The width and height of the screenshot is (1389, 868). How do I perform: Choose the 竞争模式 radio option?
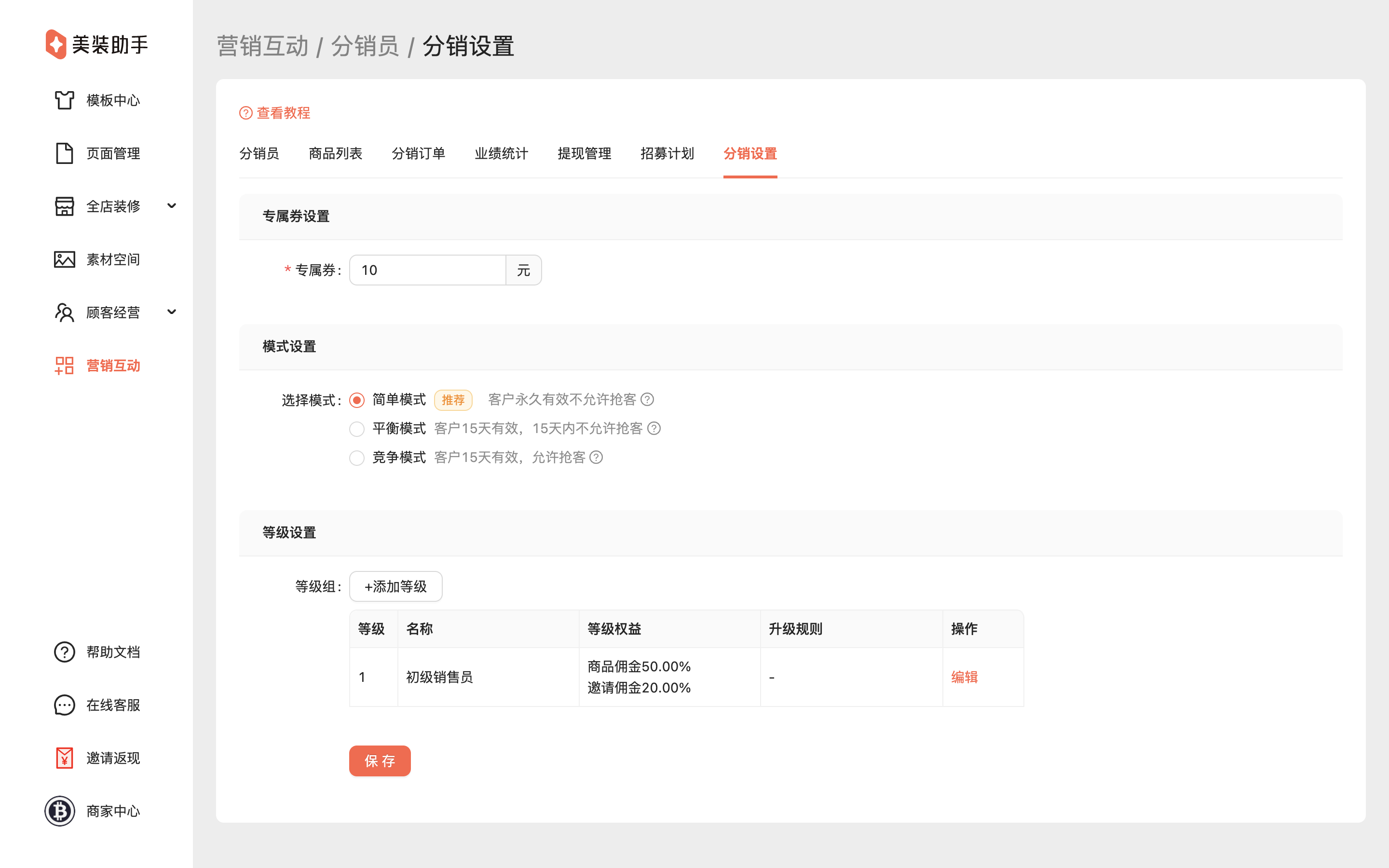[x=357, y=458]
